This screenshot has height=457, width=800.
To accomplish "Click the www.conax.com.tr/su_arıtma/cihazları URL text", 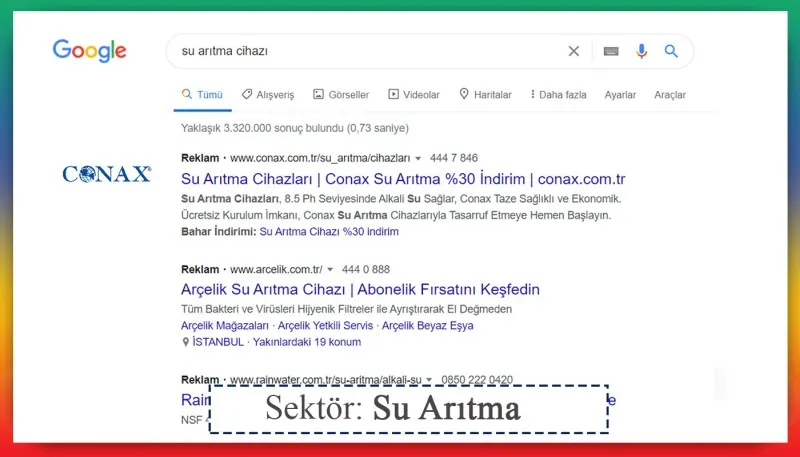I will pyautogui.click(x=320, y=158).
